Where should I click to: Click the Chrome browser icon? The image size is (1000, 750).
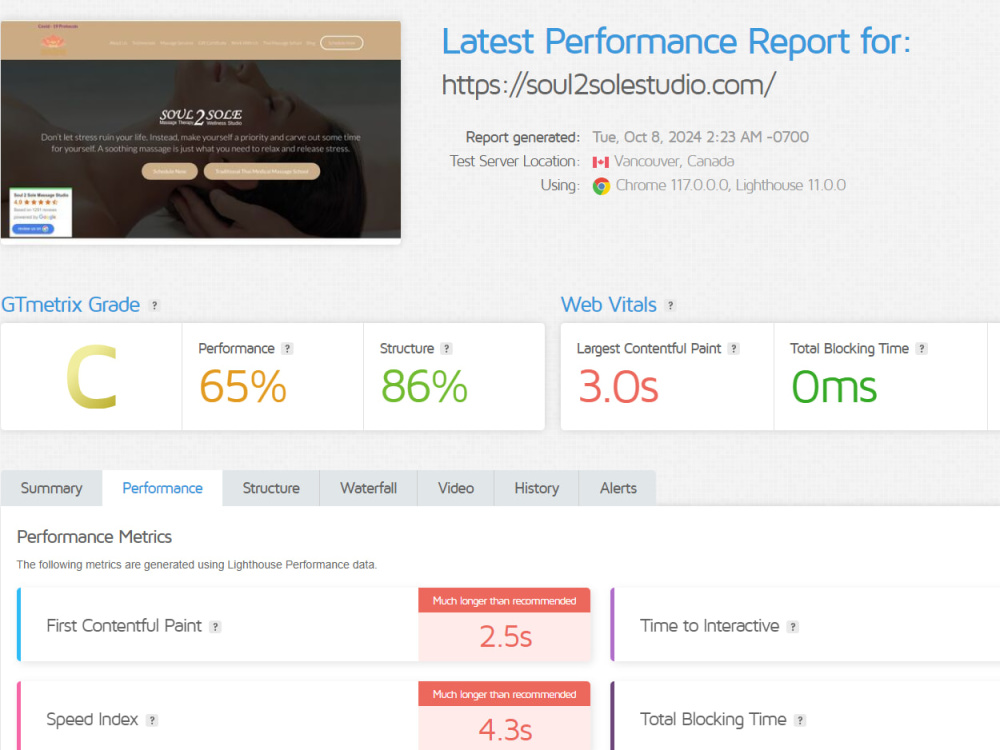tap(601, 186)
